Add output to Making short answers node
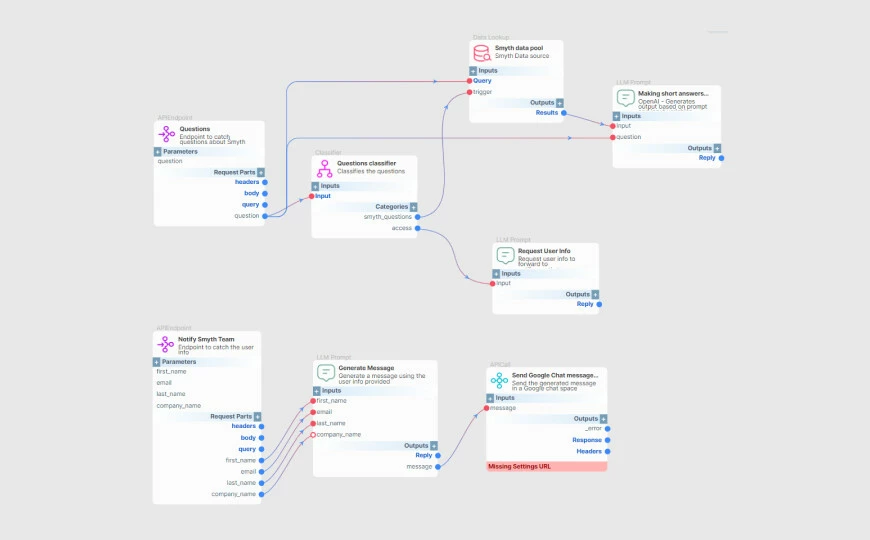Image resolution: width=870 pixels, height=540 pixels. (717, 149)
